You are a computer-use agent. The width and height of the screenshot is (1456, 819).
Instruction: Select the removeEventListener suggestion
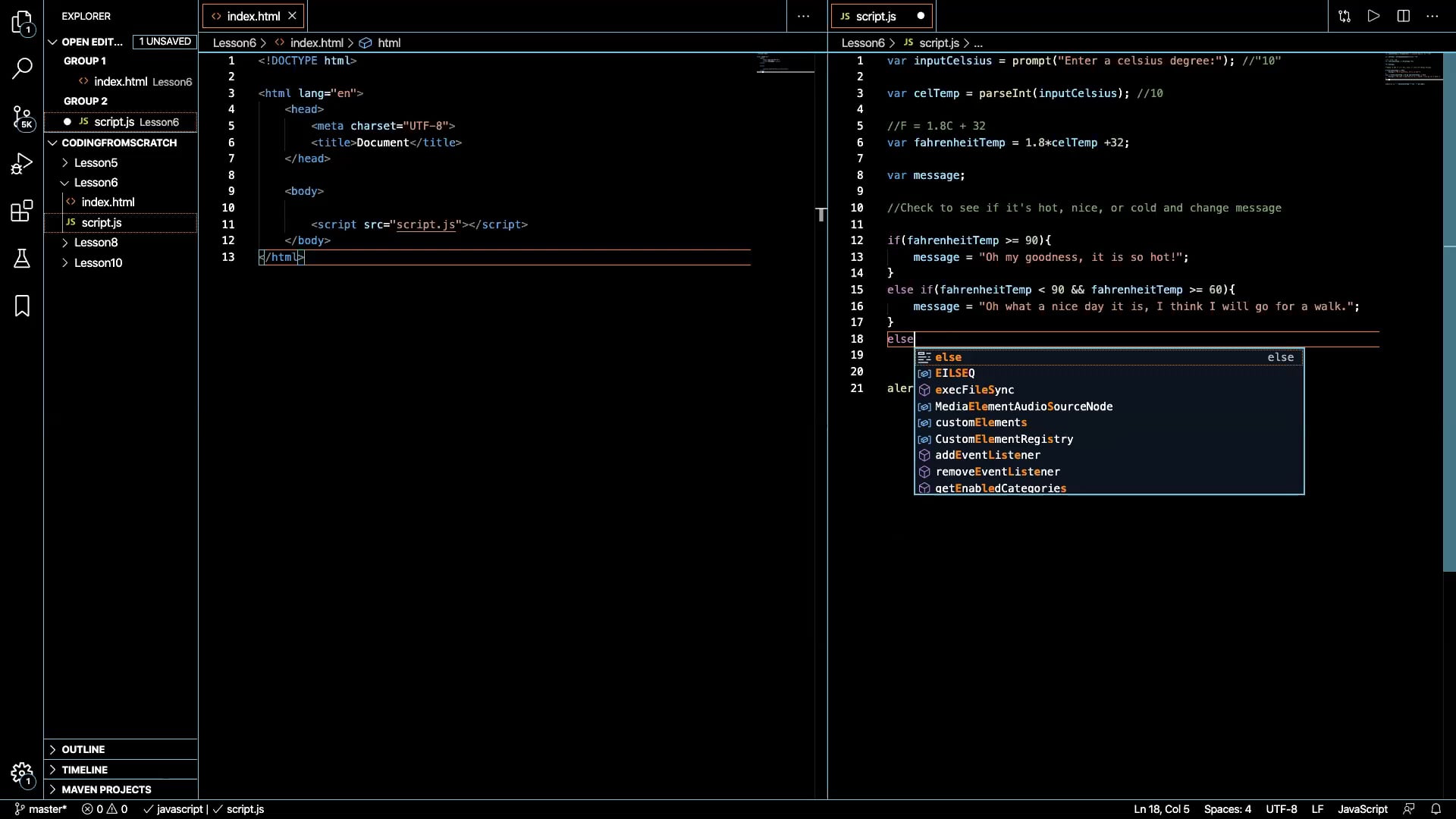(1109, 472)
